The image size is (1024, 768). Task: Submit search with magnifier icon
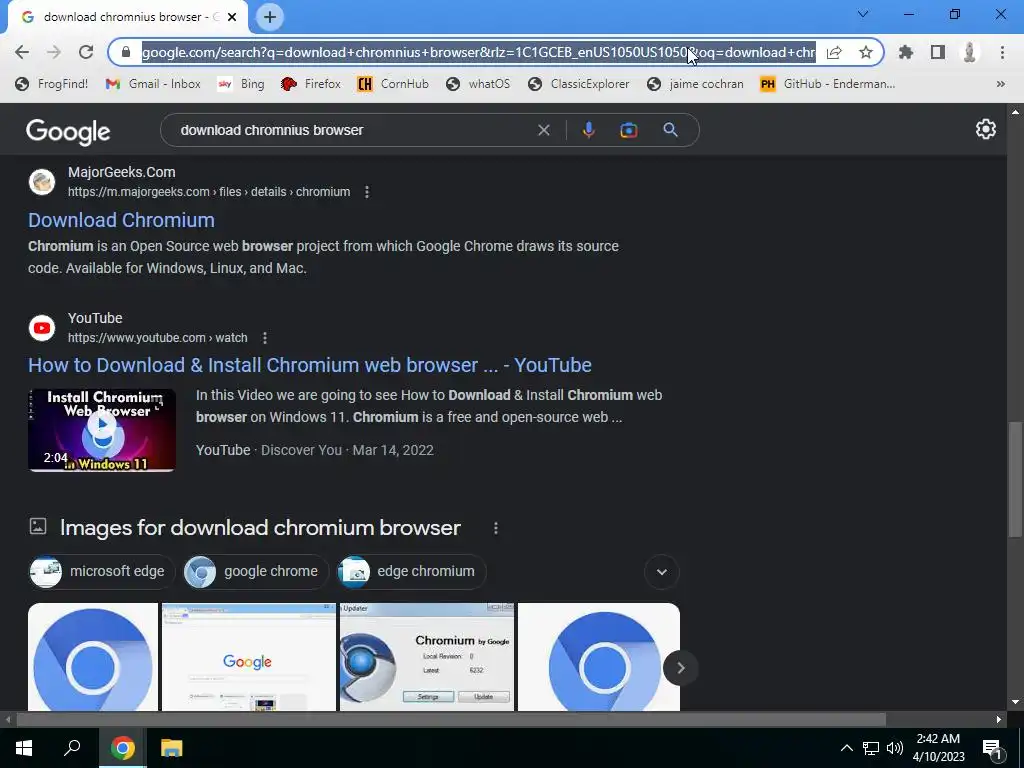[x=670, y=130]
